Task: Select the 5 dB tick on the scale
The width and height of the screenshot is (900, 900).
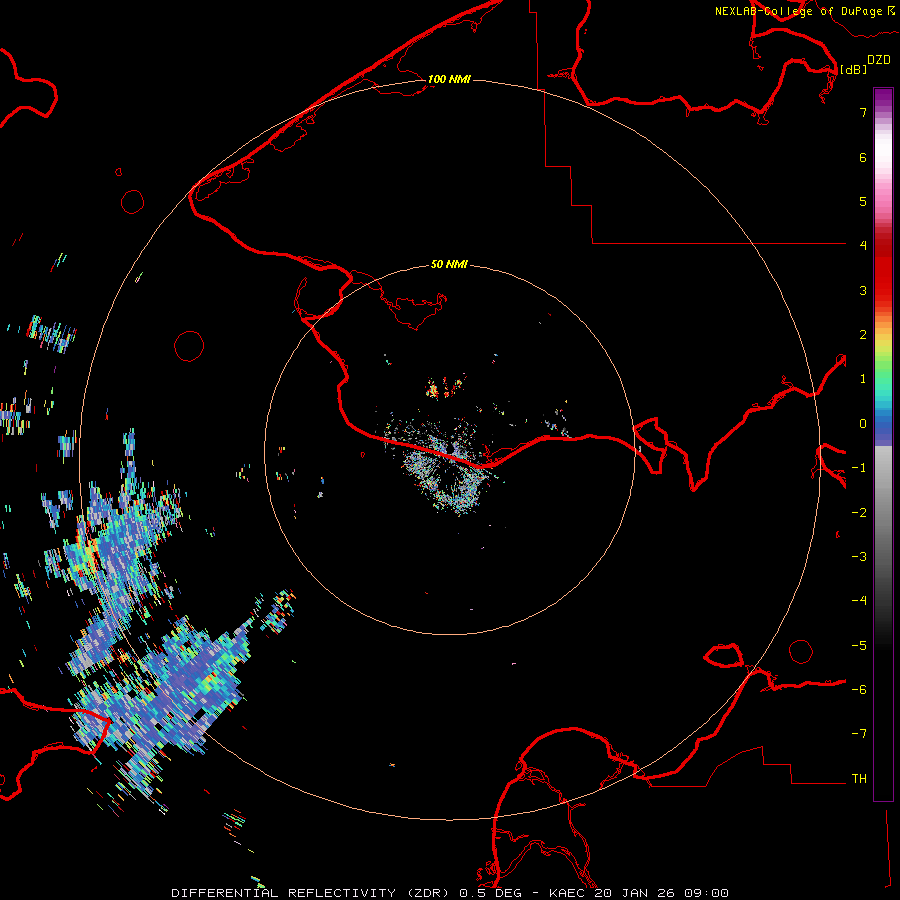Action: pos(863,201)
